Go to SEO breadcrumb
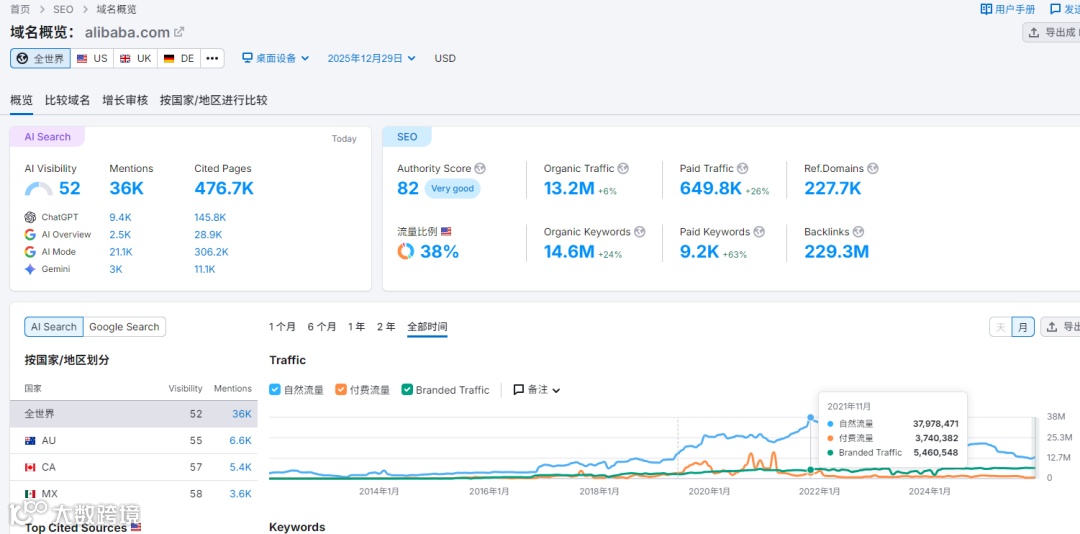 click(63, 10)
